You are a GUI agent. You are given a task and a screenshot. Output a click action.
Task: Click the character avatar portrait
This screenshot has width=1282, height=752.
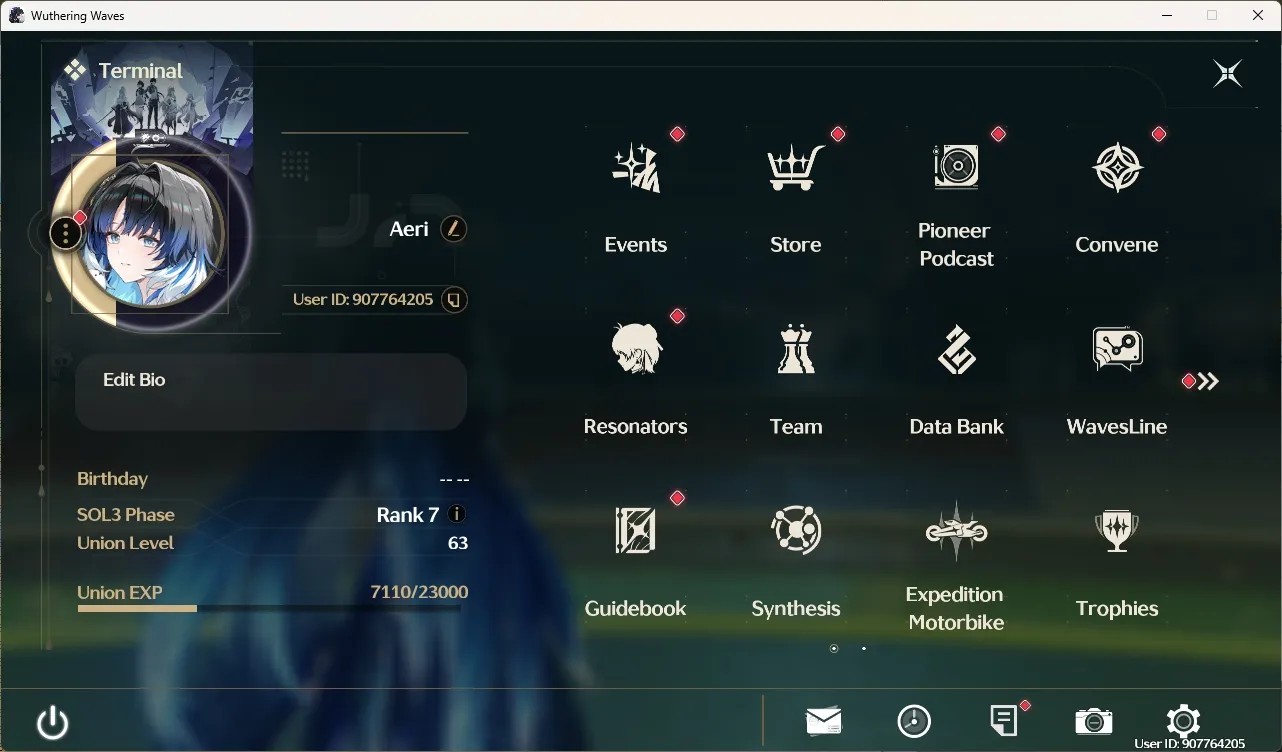[151, 234]
